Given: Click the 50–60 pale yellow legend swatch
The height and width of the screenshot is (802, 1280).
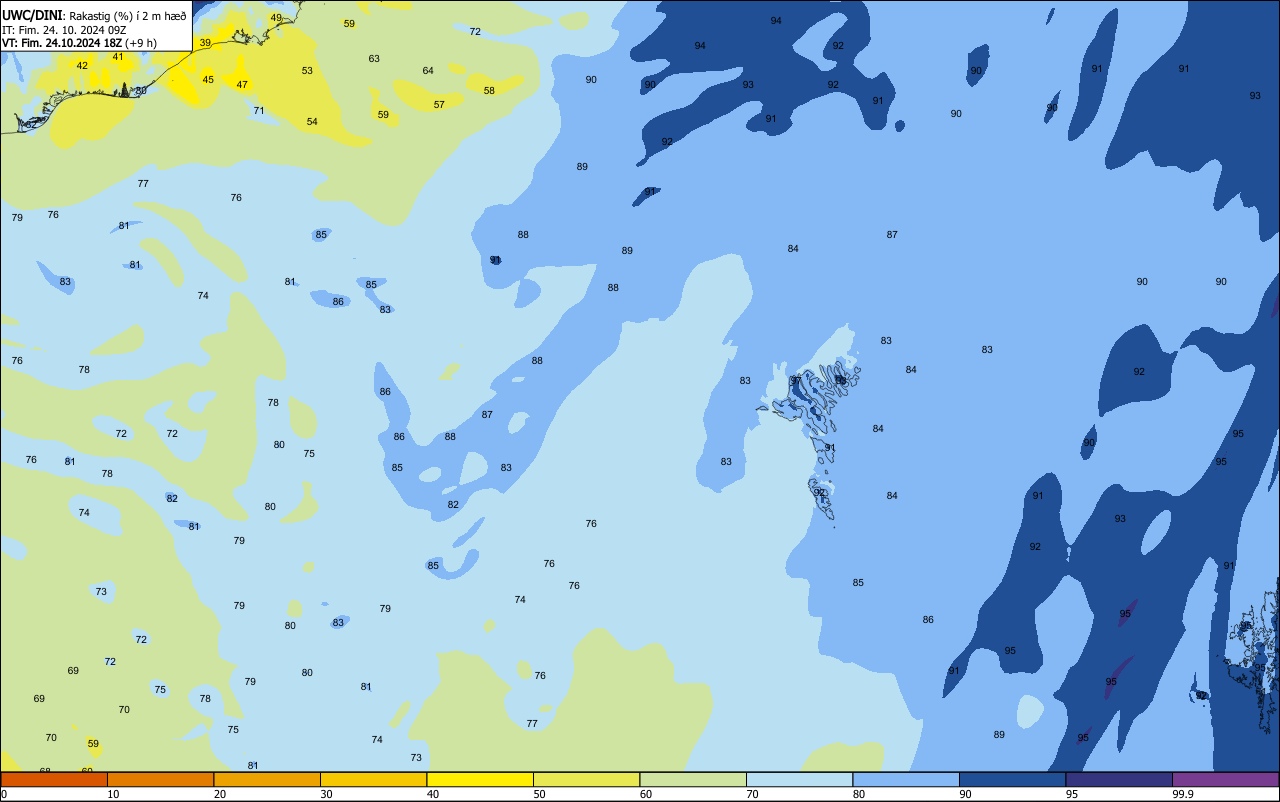Looking at the screenshot, I should click(586, 779).
